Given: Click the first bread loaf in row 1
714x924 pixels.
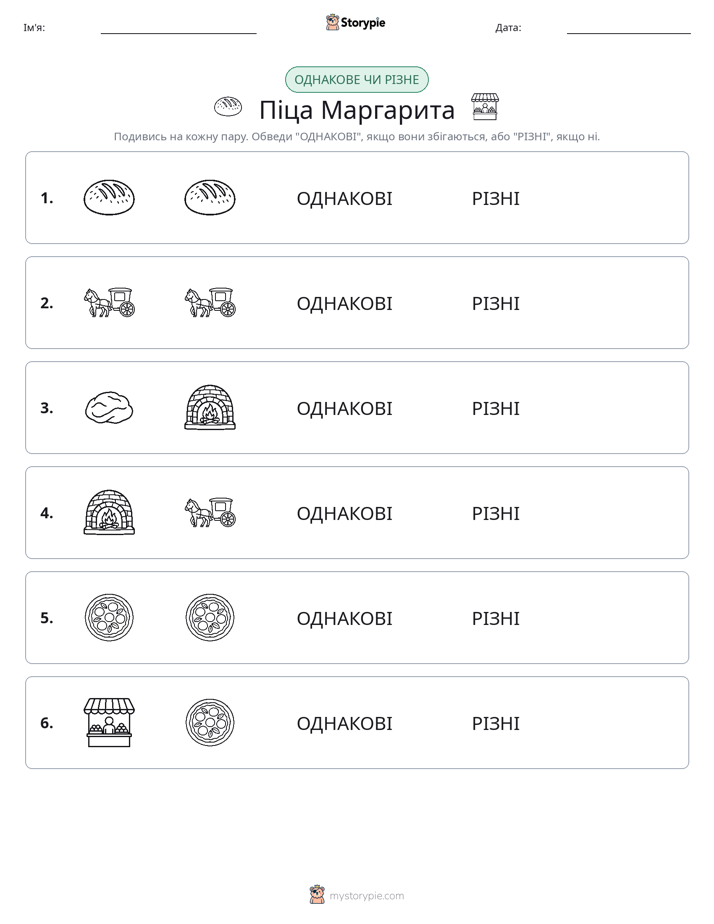Looking at the screenshot, I should [109, 197].
